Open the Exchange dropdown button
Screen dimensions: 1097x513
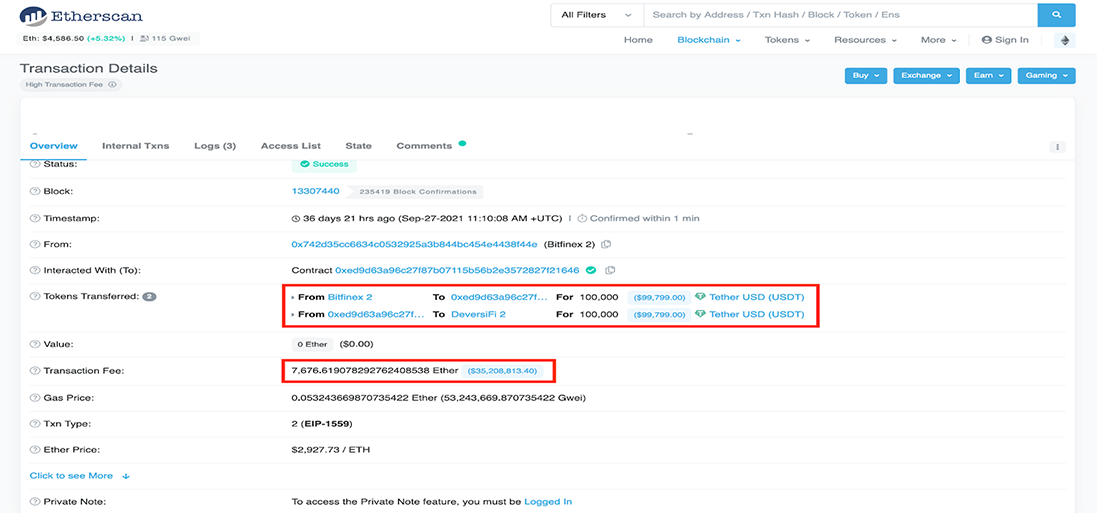(926, 76)
